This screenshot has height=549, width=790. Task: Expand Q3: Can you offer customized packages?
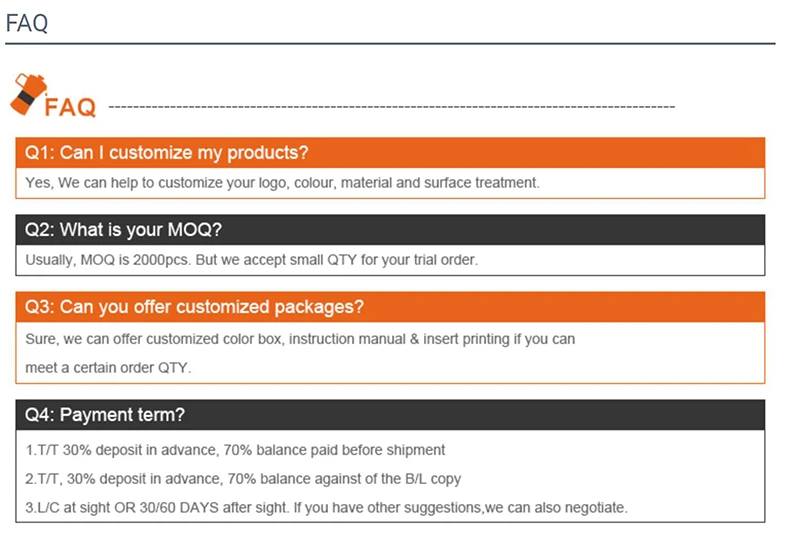[194, 307]
